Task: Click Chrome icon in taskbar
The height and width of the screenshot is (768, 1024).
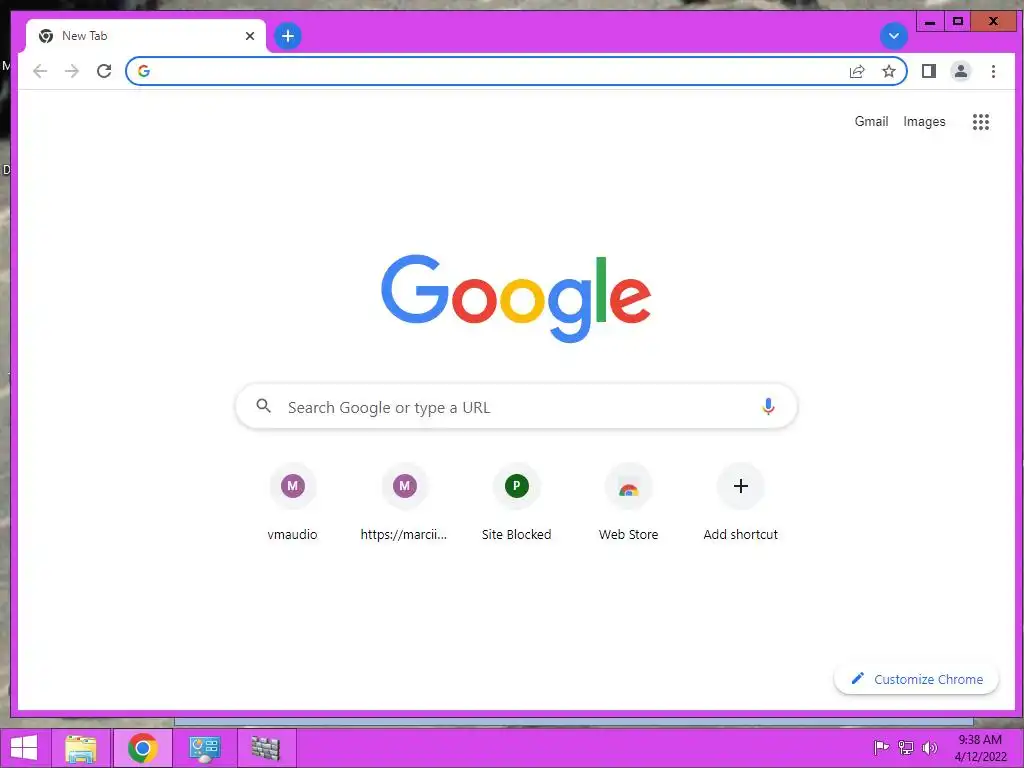Action: tap(142, 748)
